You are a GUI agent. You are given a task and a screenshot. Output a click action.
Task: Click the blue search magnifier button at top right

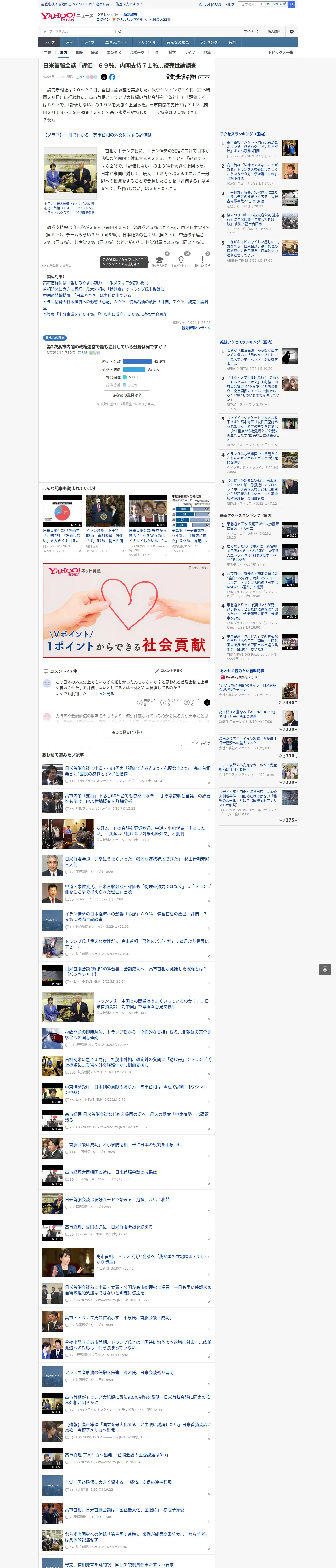coord(292,4)
